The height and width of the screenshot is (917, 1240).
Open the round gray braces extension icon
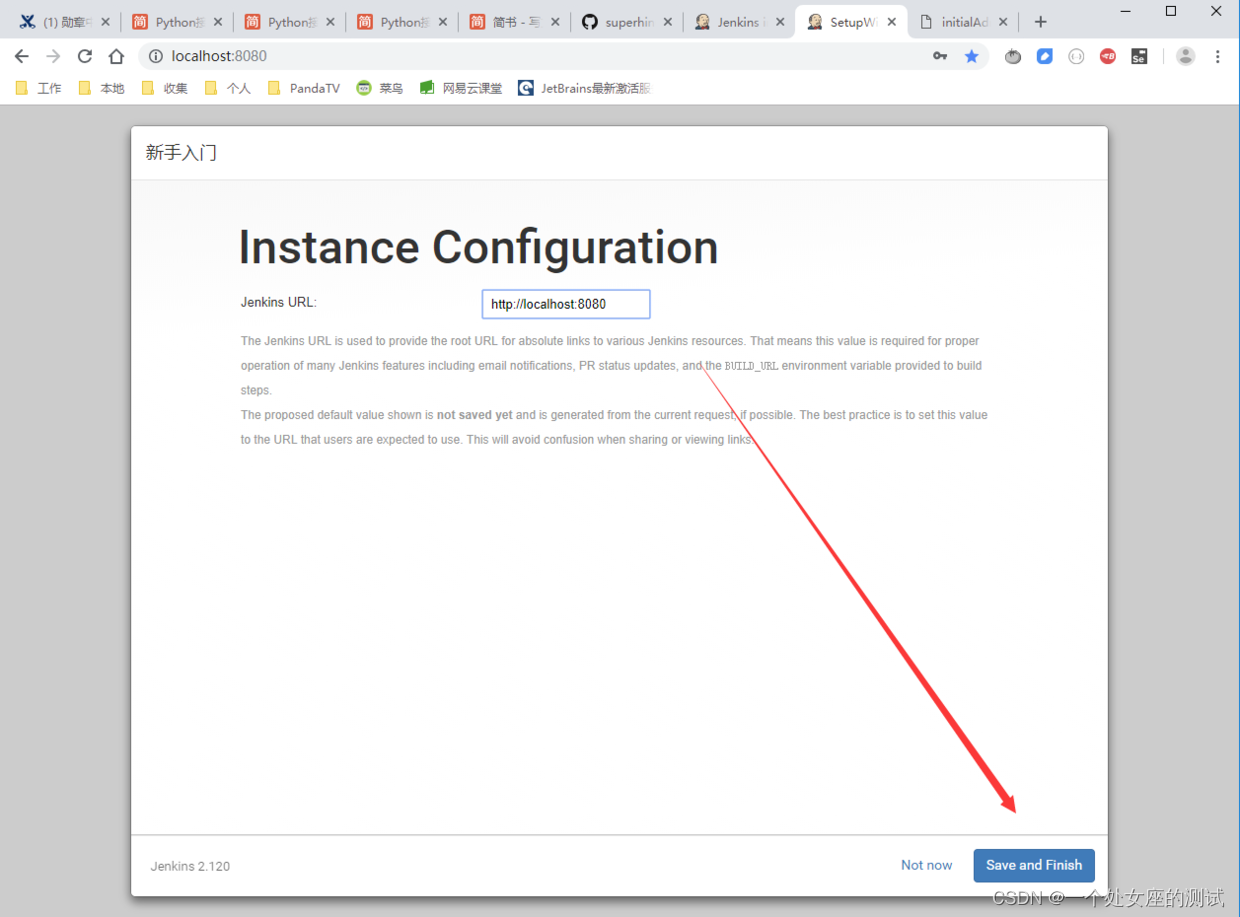1076,56
